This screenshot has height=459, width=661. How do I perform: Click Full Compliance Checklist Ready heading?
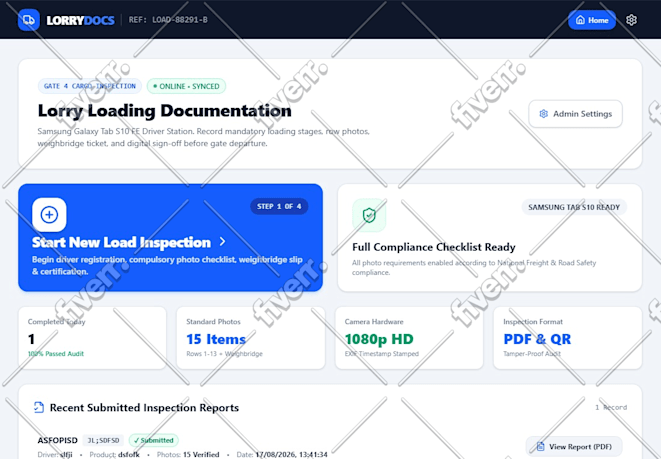(x=434, y=247)
